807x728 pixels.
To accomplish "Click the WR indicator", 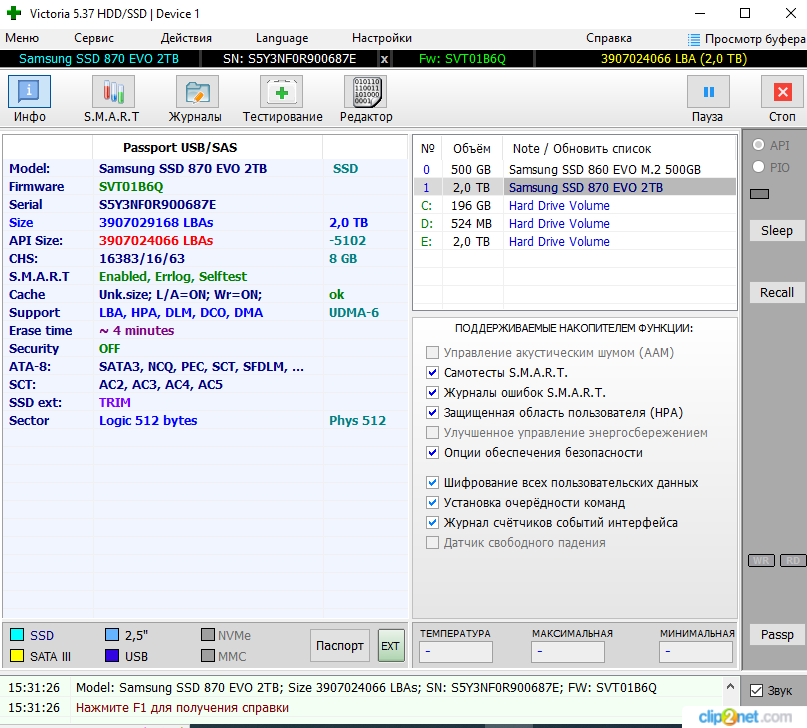I will point(761,560).
